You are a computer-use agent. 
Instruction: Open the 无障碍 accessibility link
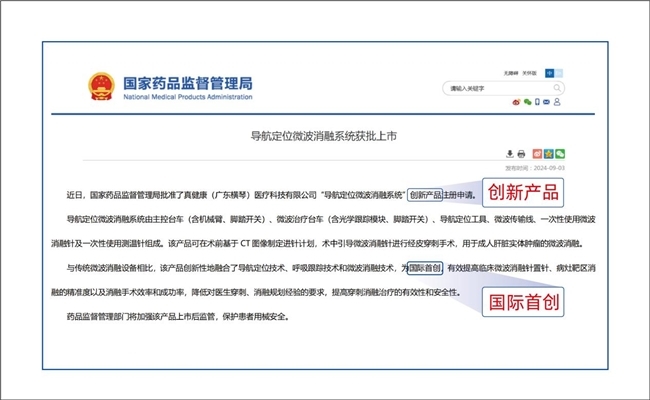511,73
